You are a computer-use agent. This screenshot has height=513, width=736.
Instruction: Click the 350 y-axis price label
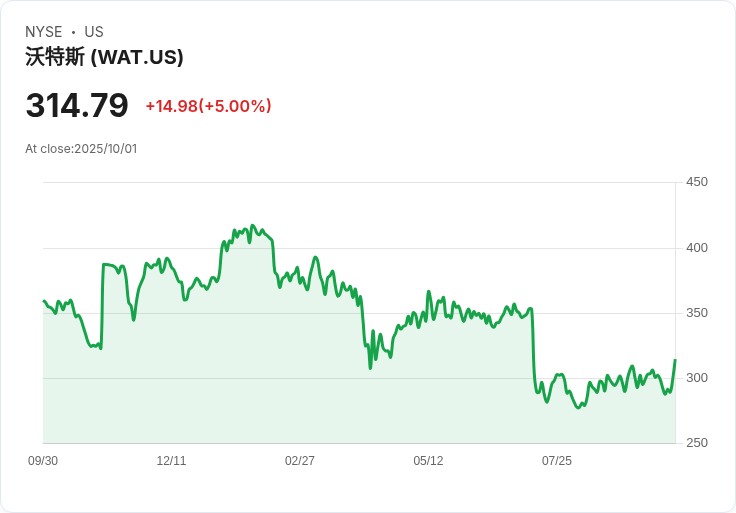pos(696,313)
